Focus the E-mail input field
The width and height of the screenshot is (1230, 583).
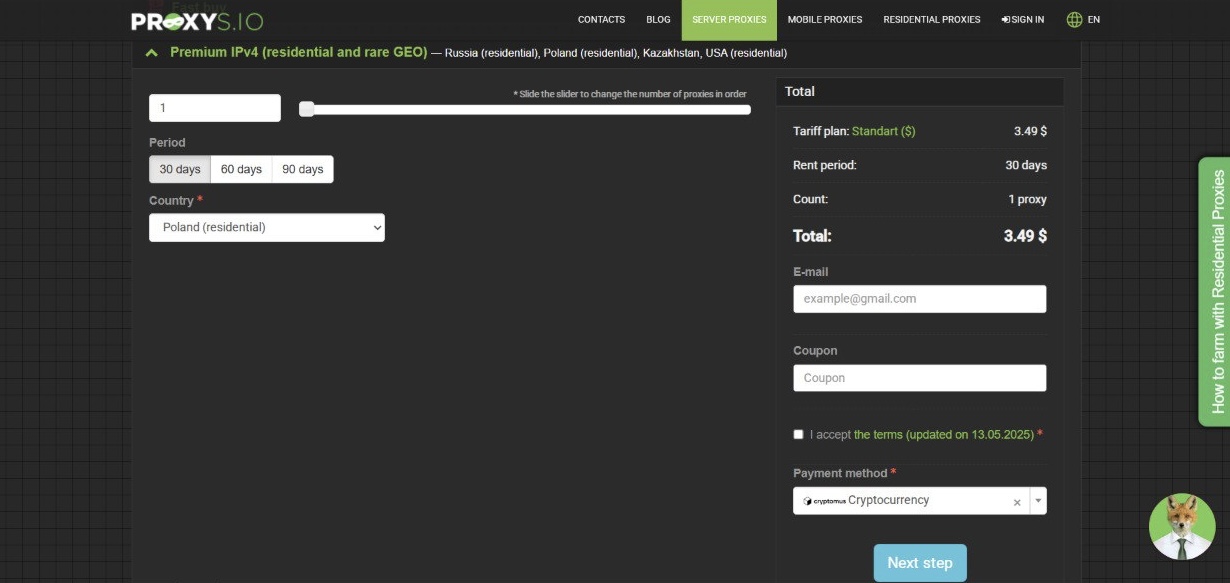point(920,299)
